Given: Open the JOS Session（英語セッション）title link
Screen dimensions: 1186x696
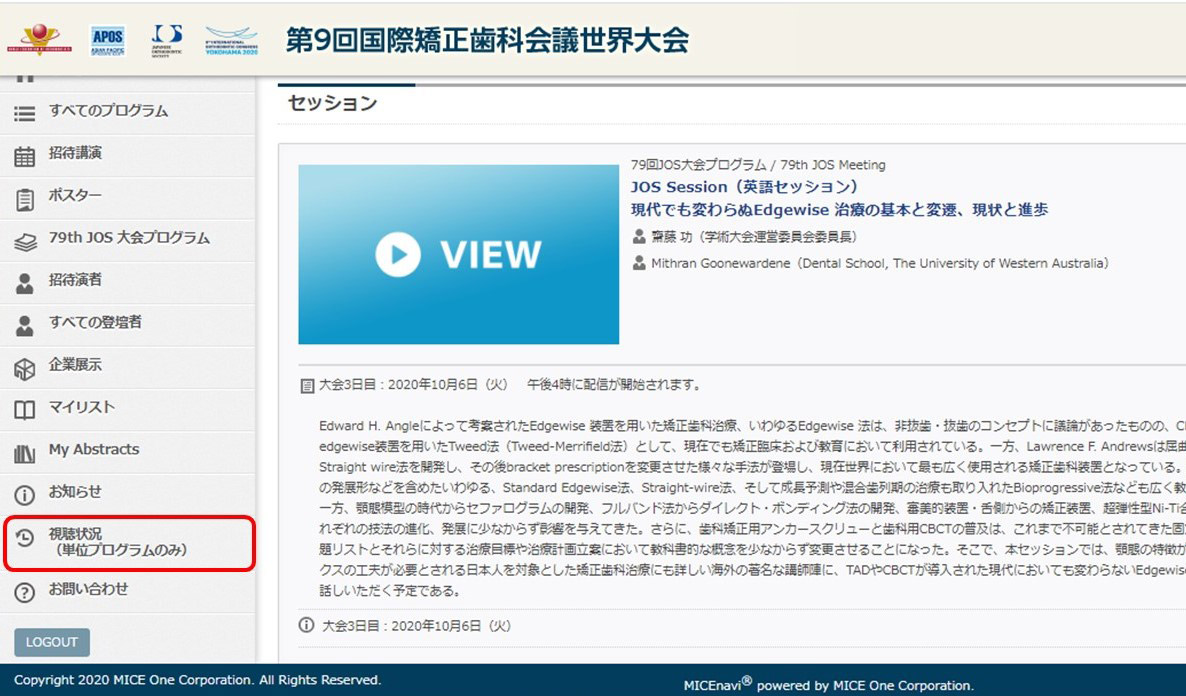Looking at the screenshot, I should point(744,187).
